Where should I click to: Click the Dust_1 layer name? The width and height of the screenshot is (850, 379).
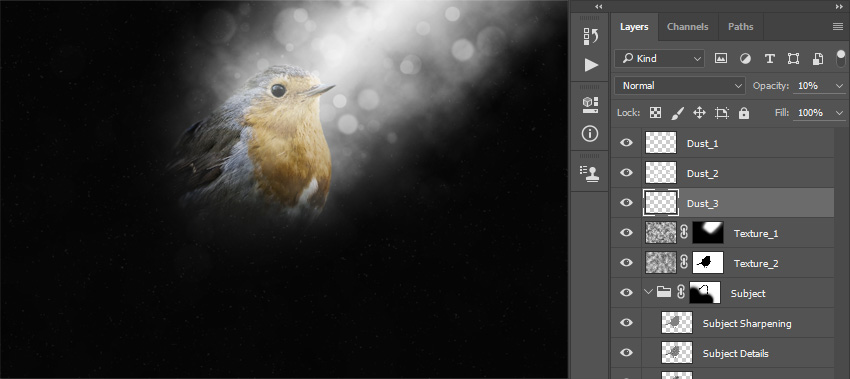(x=703, y=144)
